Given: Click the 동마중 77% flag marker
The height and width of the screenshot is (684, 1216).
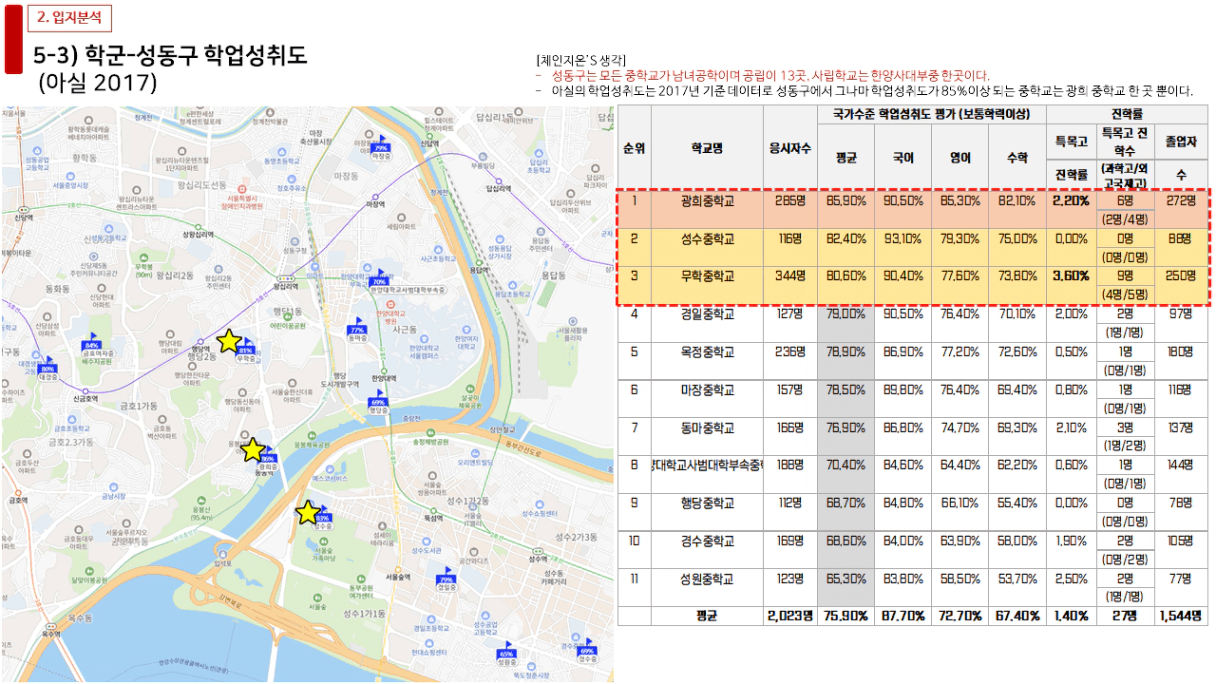Looking at the screenshot, I should click(357, 329).
